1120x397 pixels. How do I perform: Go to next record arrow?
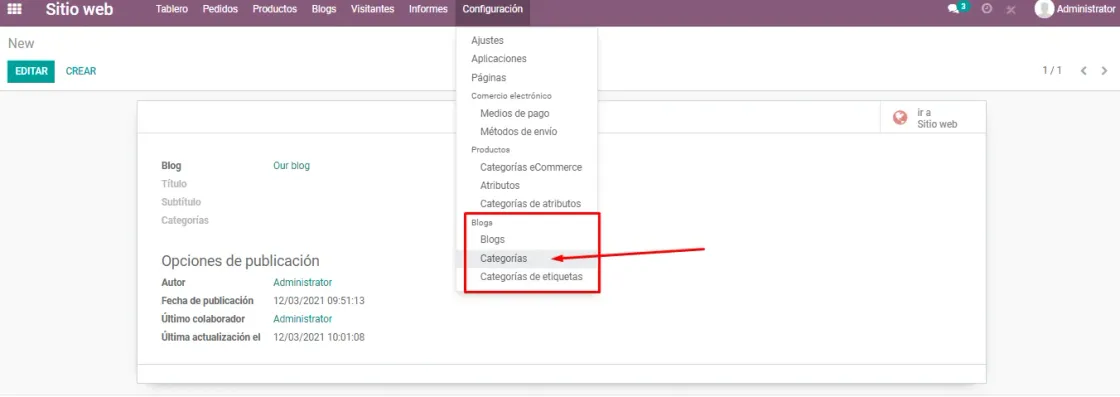coord(1104,71)
